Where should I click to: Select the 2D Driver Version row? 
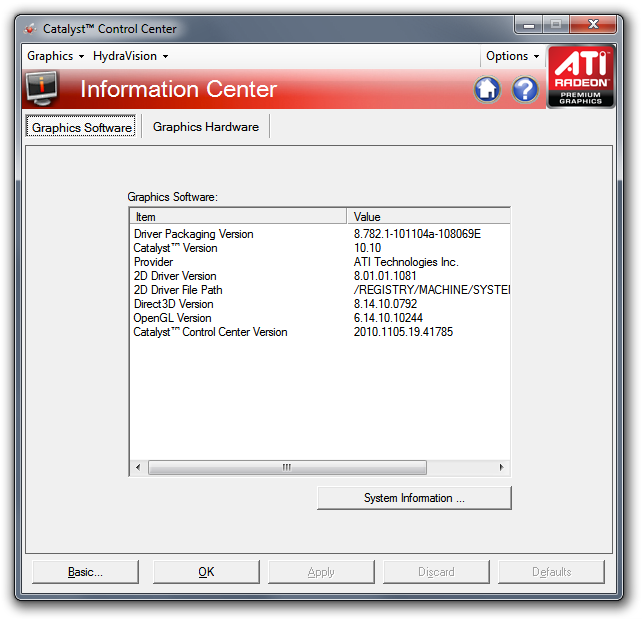click(320, 276)
